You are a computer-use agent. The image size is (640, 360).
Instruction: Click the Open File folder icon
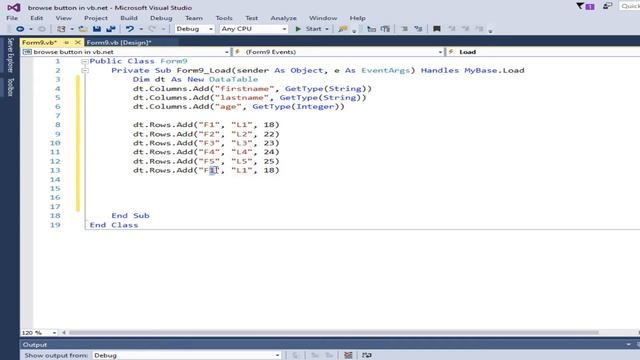(83, 29)
